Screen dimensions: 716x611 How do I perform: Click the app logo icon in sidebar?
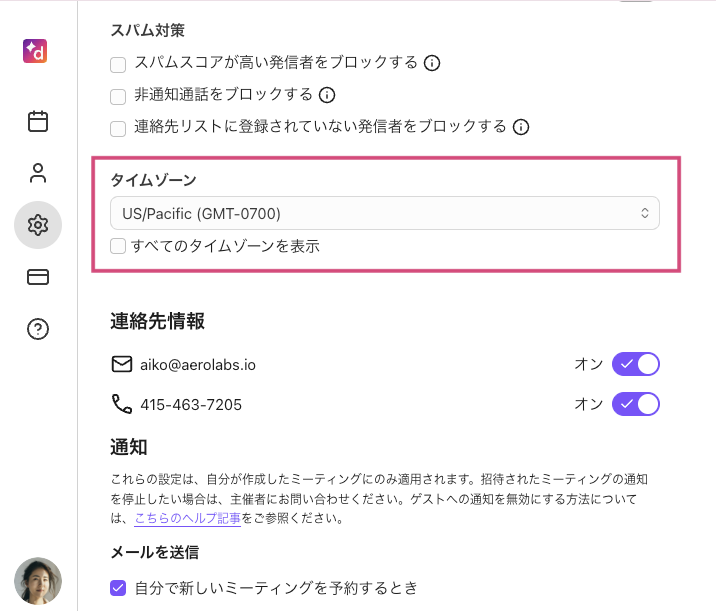click(38, 51)
